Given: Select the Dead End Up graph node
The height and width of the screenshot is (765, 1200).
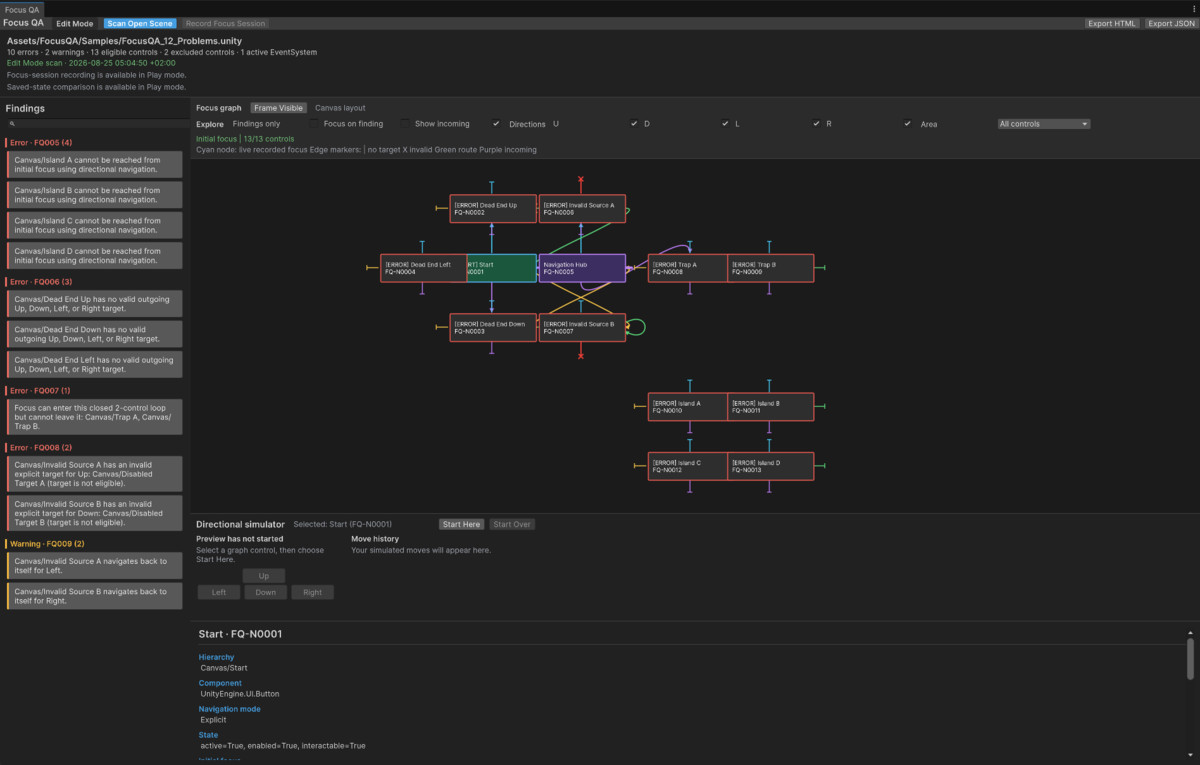Looking at the screenshot, I should click(493, 208).
